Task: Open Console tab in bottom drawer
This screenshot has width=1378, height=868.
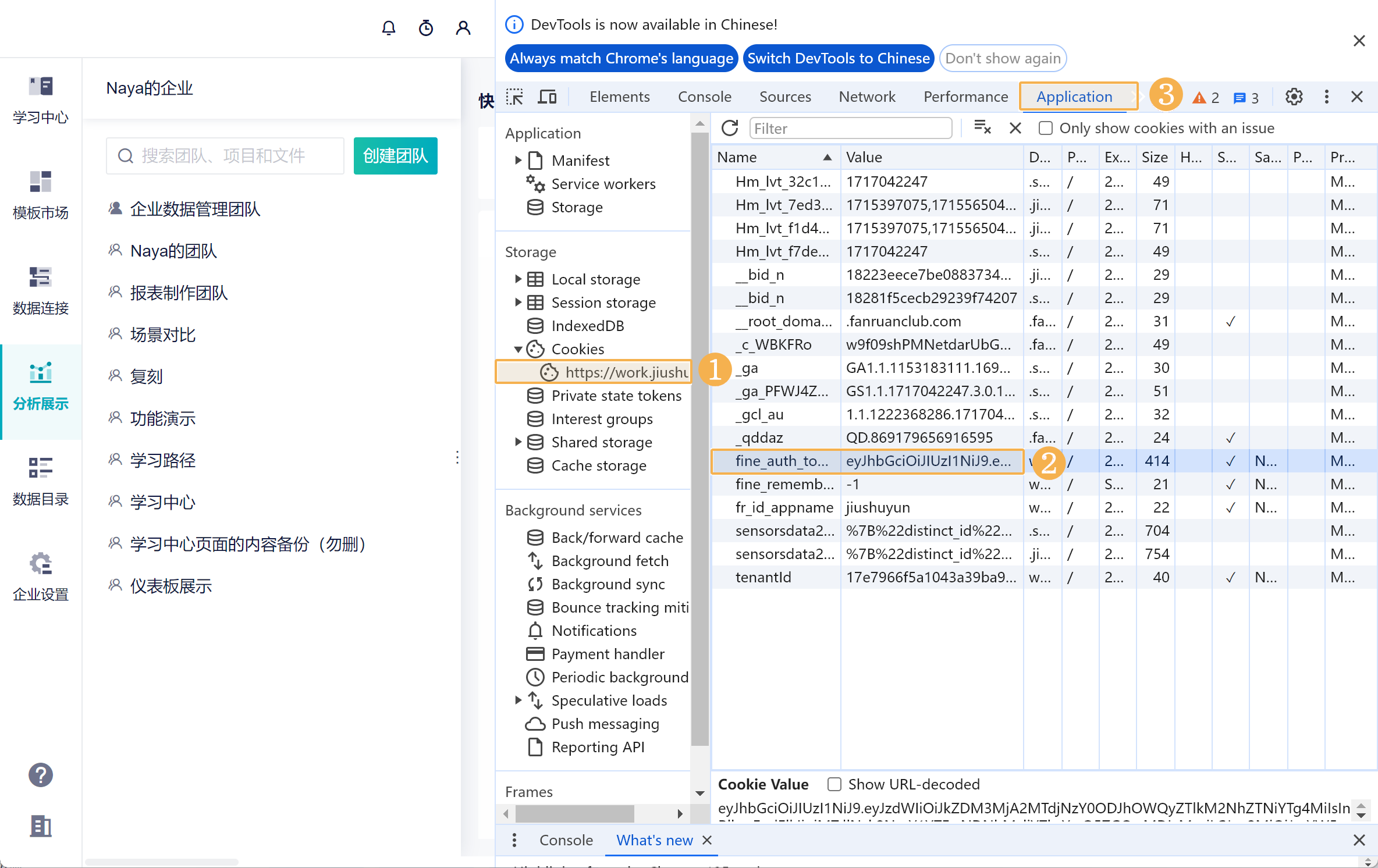Action: (566, 840)
